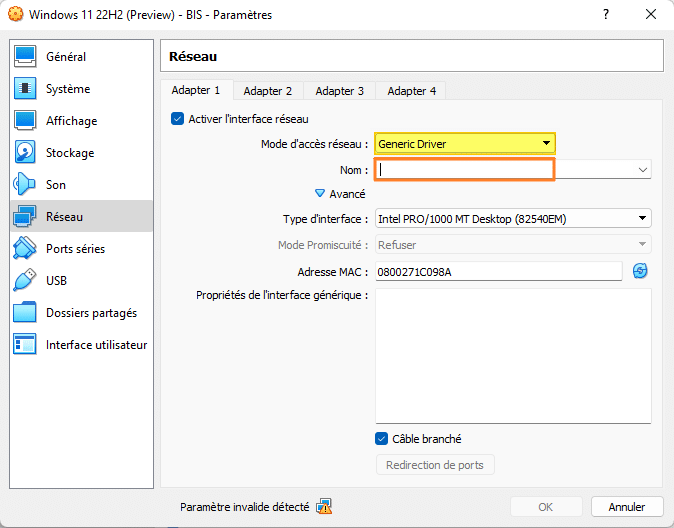Screen dimensions: 674x528
Task: Switch to the Adapter 2 tab
Action: [x=268, y=91]
